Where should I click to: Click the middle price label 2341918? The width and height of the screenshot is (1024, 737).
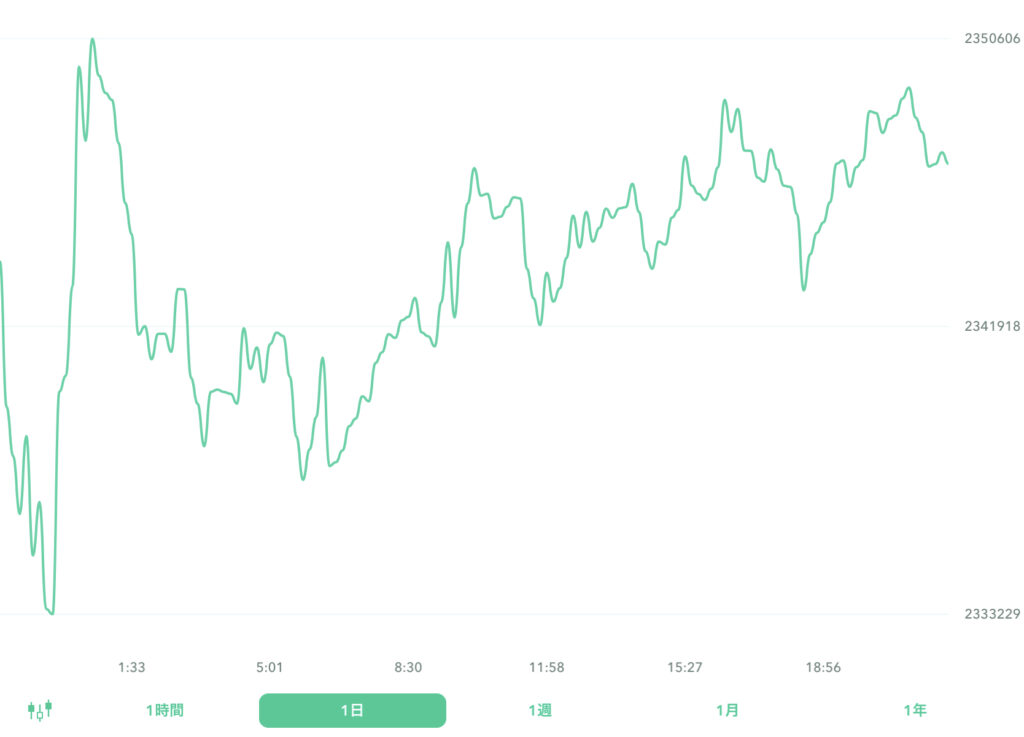coord(992,327)
